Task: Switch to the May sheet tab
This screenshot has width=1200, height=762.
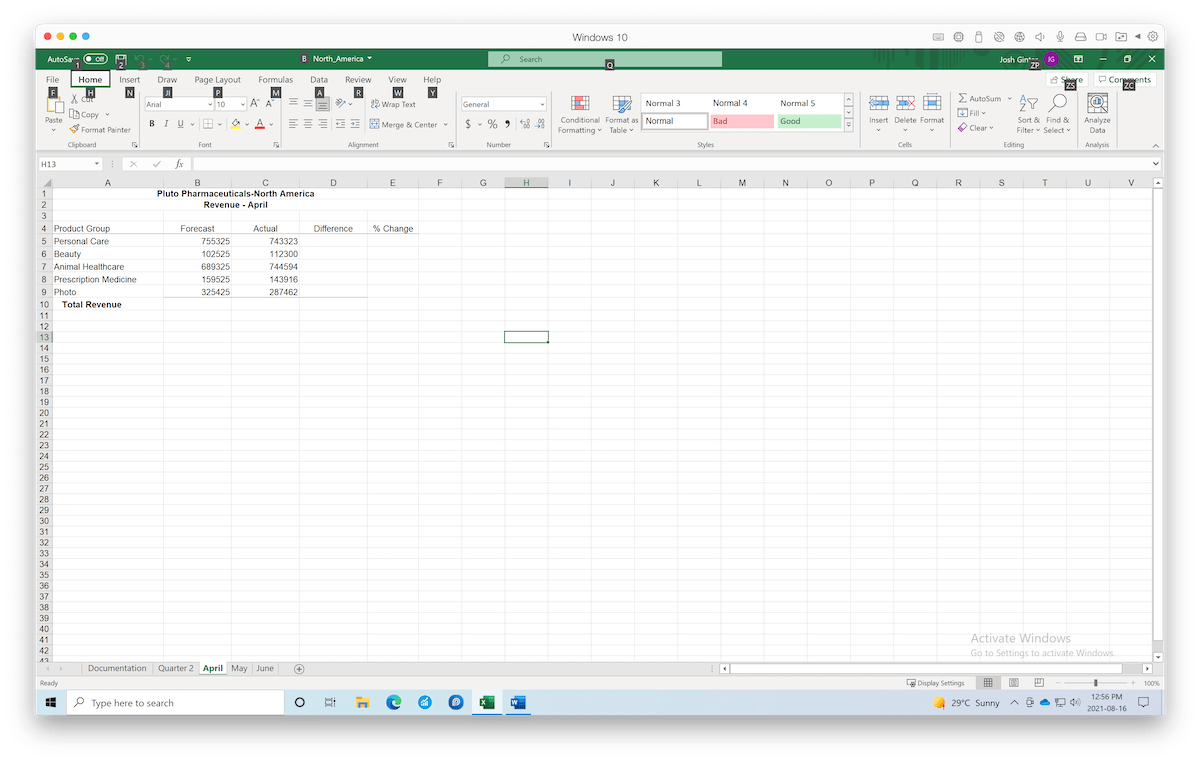Action: (239, 668)
